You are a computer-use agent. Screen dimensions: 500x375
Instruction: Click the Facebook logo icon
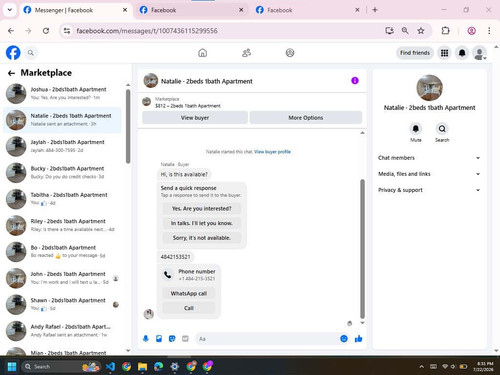point(13,53)
